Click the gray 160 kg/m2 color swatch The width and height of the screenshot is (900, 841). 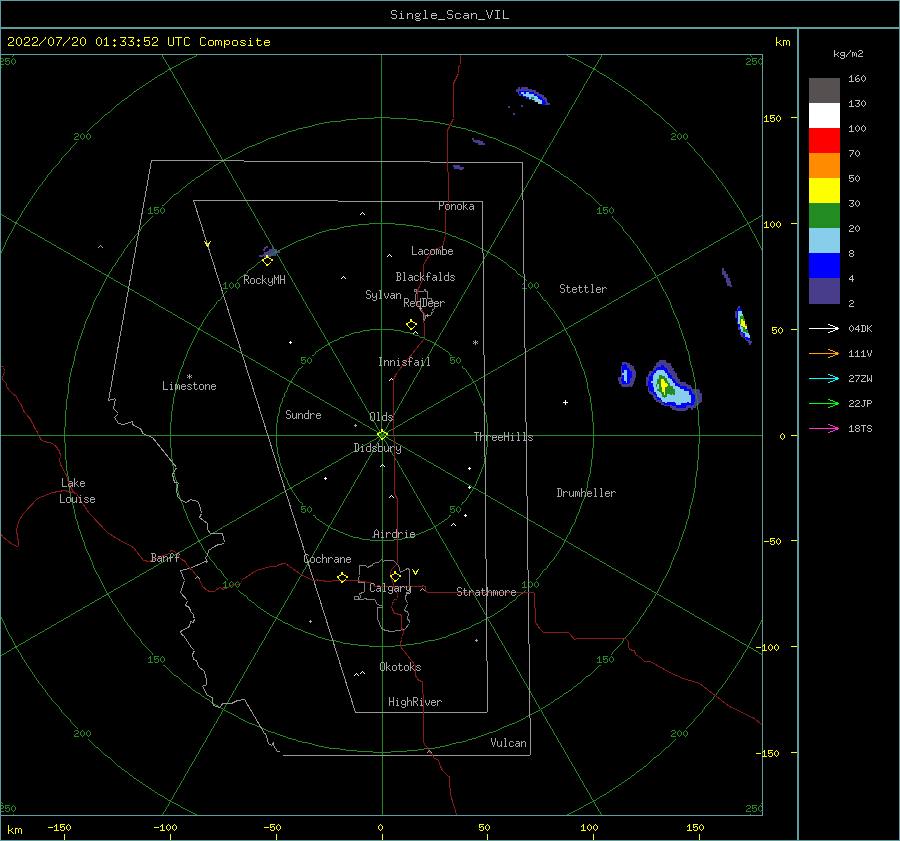[x=824, y=91]
